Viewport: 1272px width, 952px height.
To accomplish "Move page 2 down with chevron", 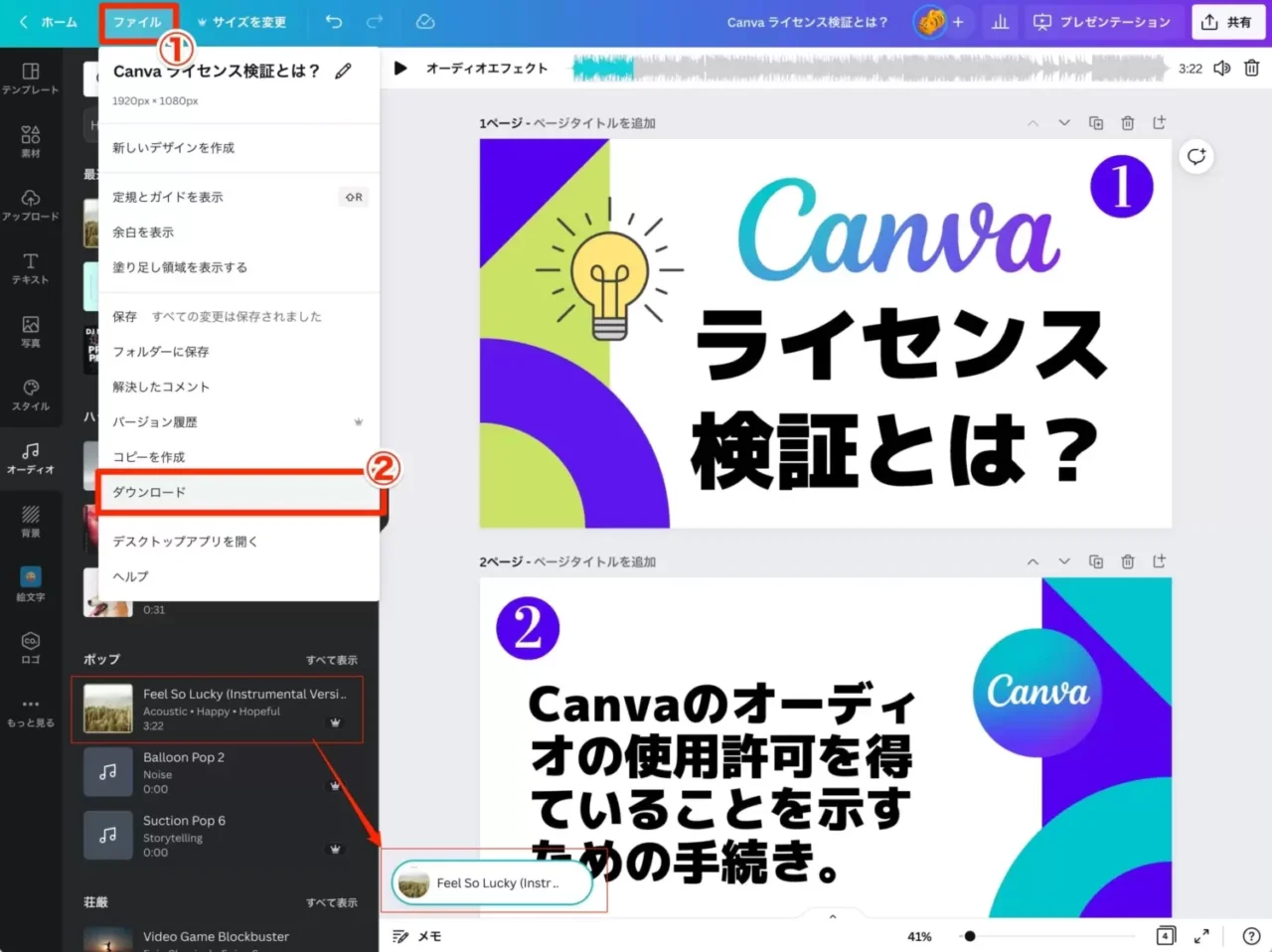I will click(1064, 561).
